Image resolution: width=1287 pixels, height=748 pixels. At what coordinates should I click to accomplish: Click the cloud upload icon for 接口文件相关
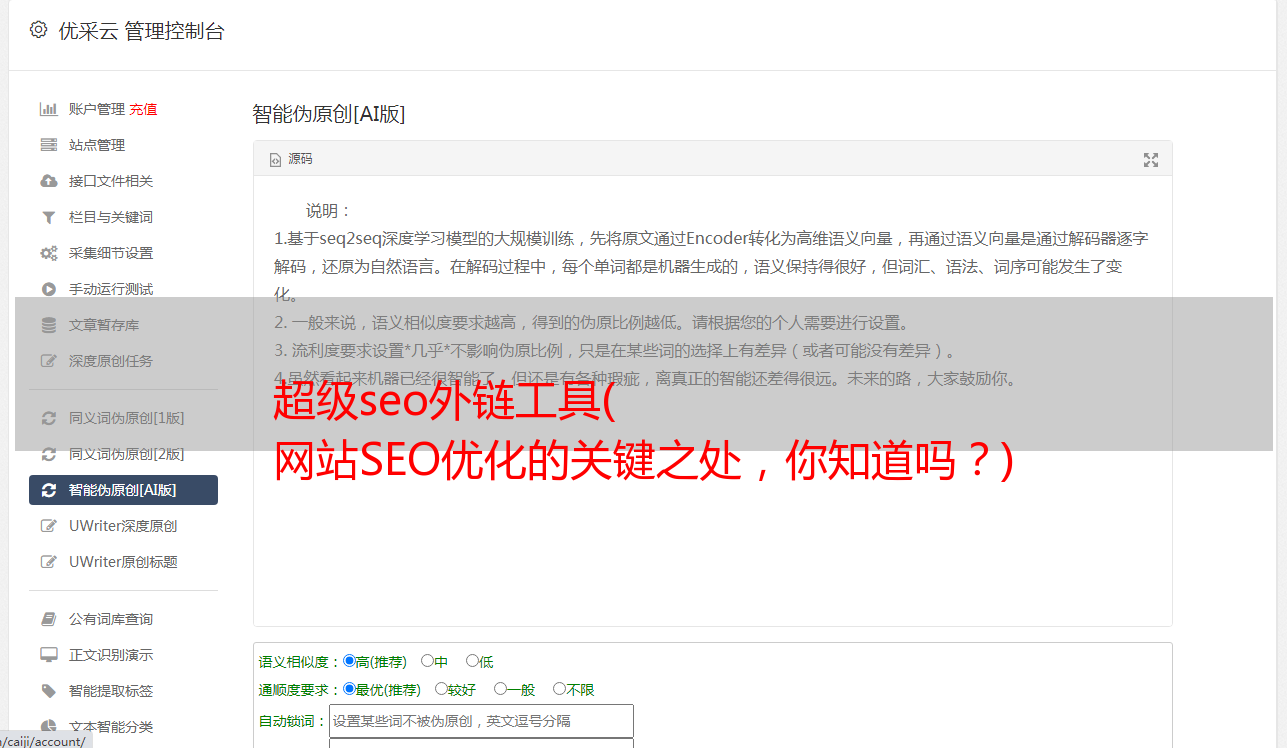pyautogui.click(x=48, y=181)
